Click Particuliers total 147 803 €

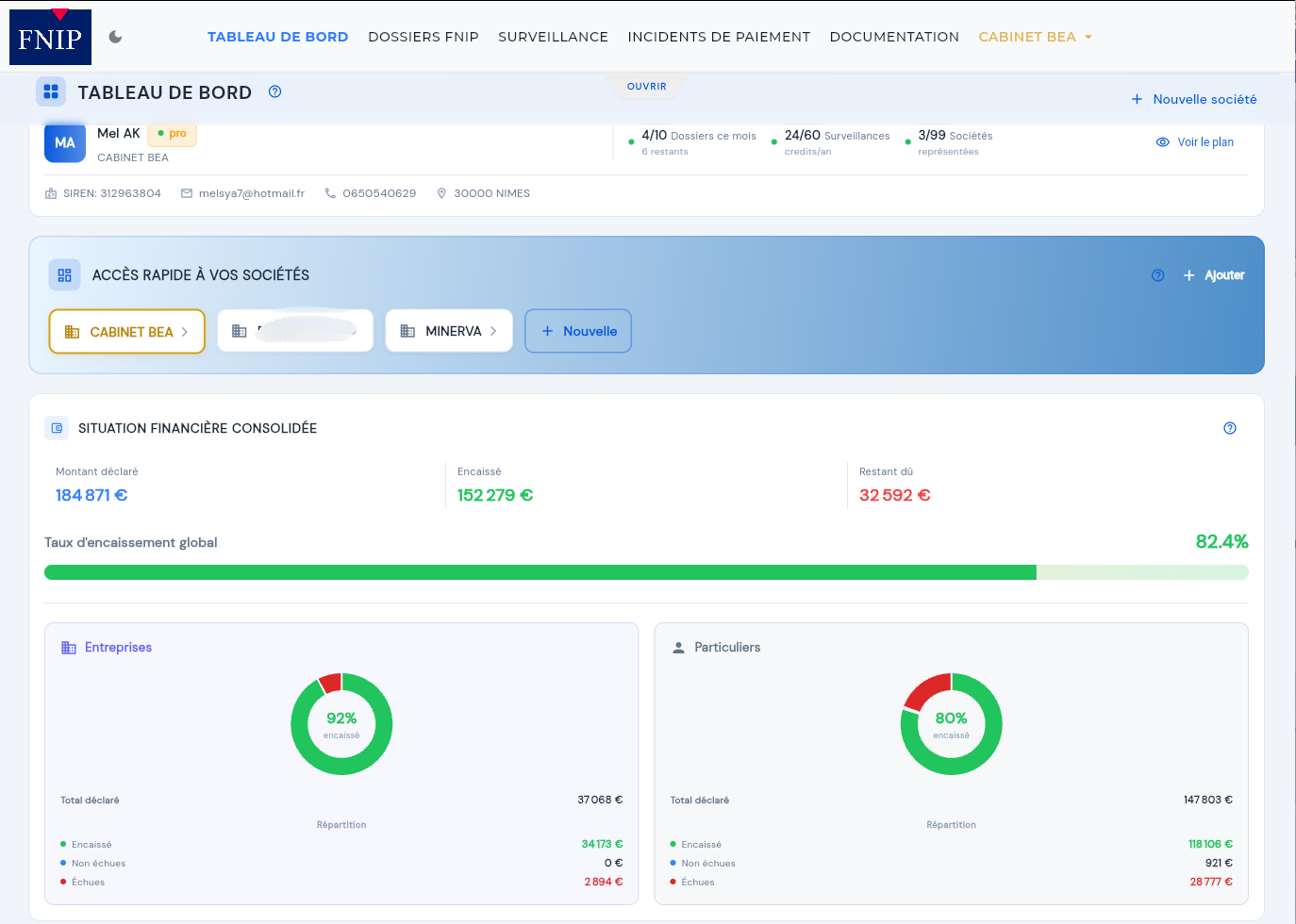click(1208, 800)
